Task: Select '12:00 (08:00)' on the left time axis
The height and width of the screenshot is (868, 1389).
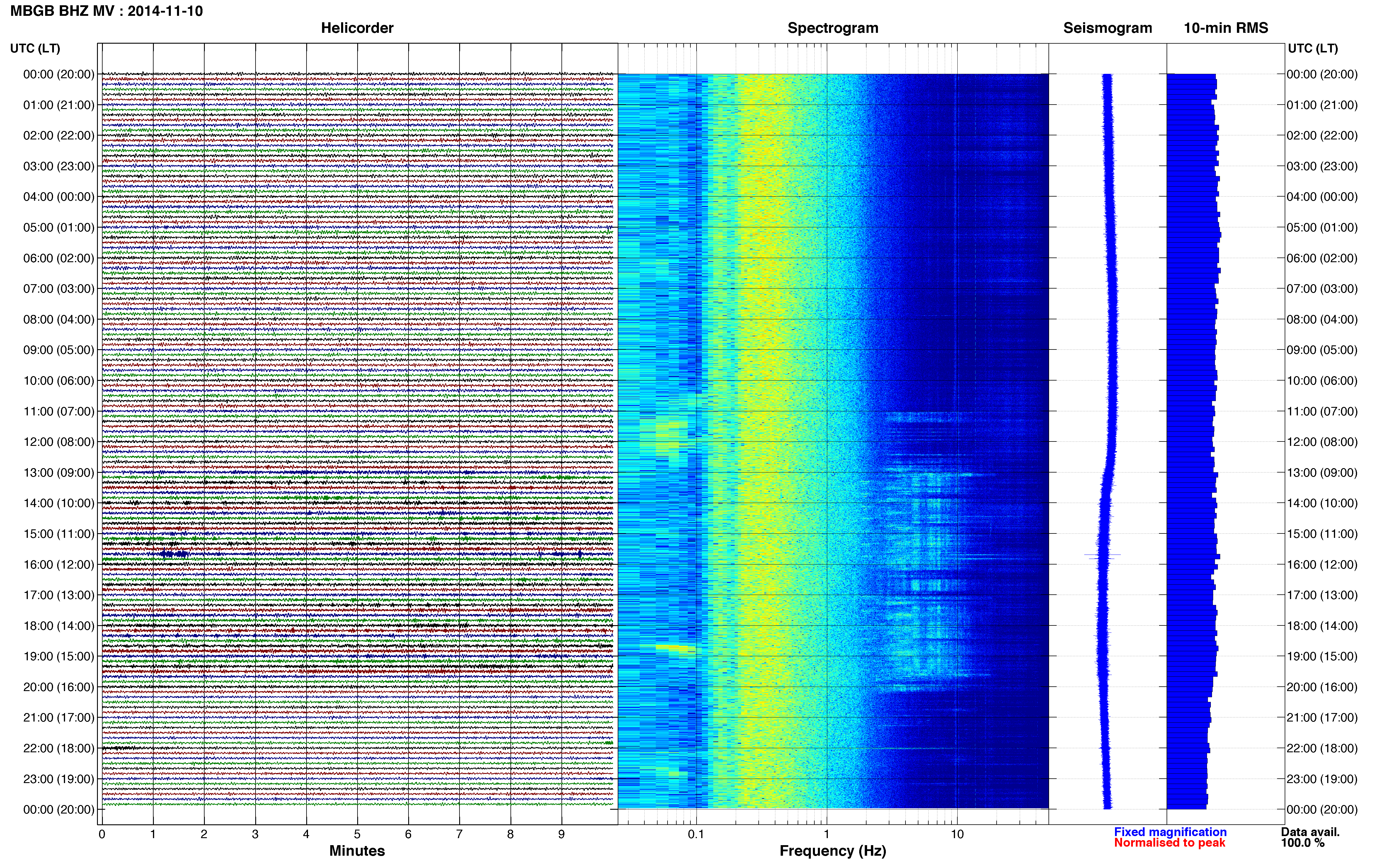Action: point(59,442)
